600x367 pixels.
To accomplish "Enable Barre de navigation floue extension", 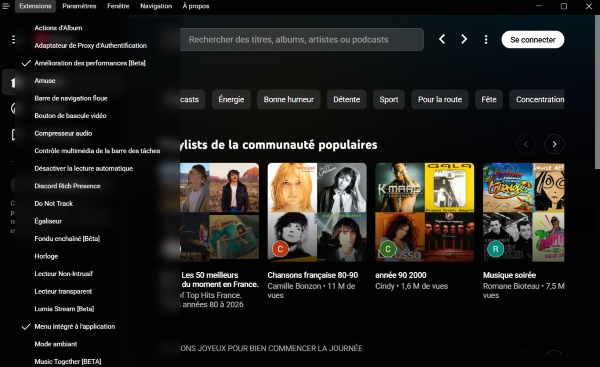I will [71, 98].
